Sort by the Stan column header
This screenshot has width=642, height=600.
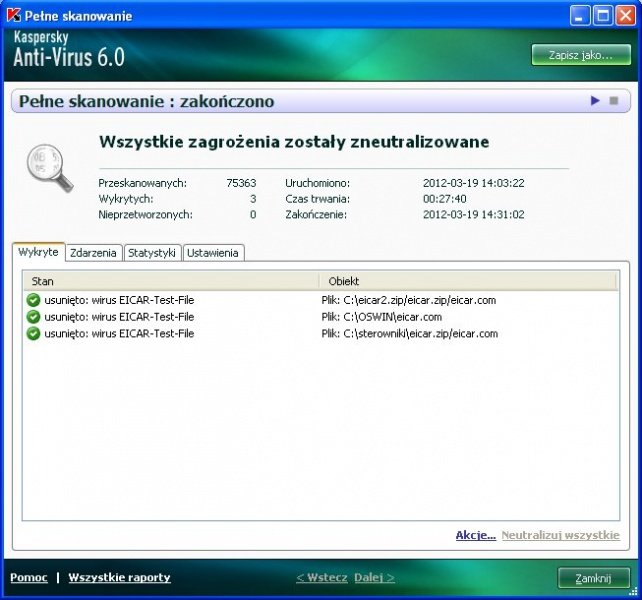170,281
